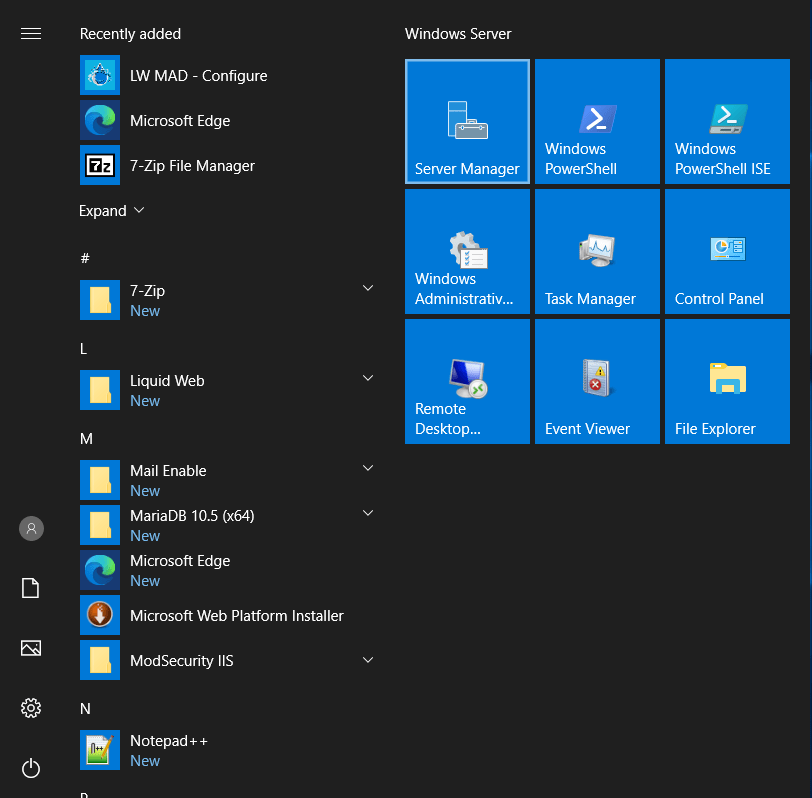Expand the Recently added list
The width and height of the screenshot is (812, 798).
coord(111,211)
